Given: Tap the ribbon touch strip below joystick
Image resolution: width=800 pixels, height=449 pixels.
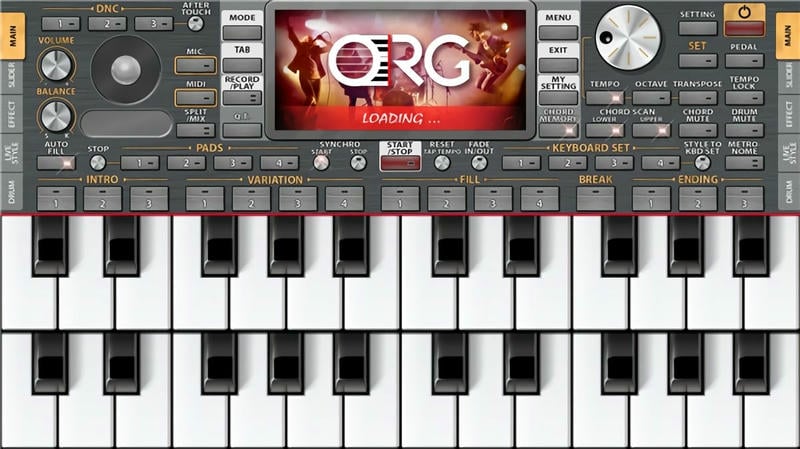Looking at the screenshot, I should point(127,124).
